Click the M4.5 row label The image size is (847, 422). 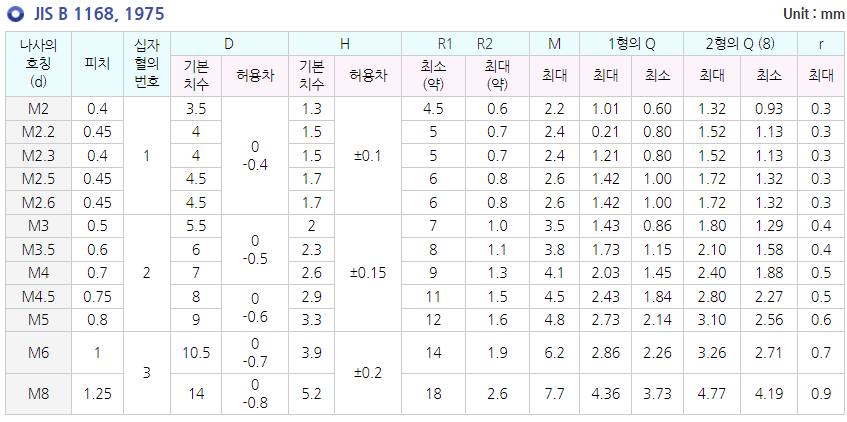38,296
